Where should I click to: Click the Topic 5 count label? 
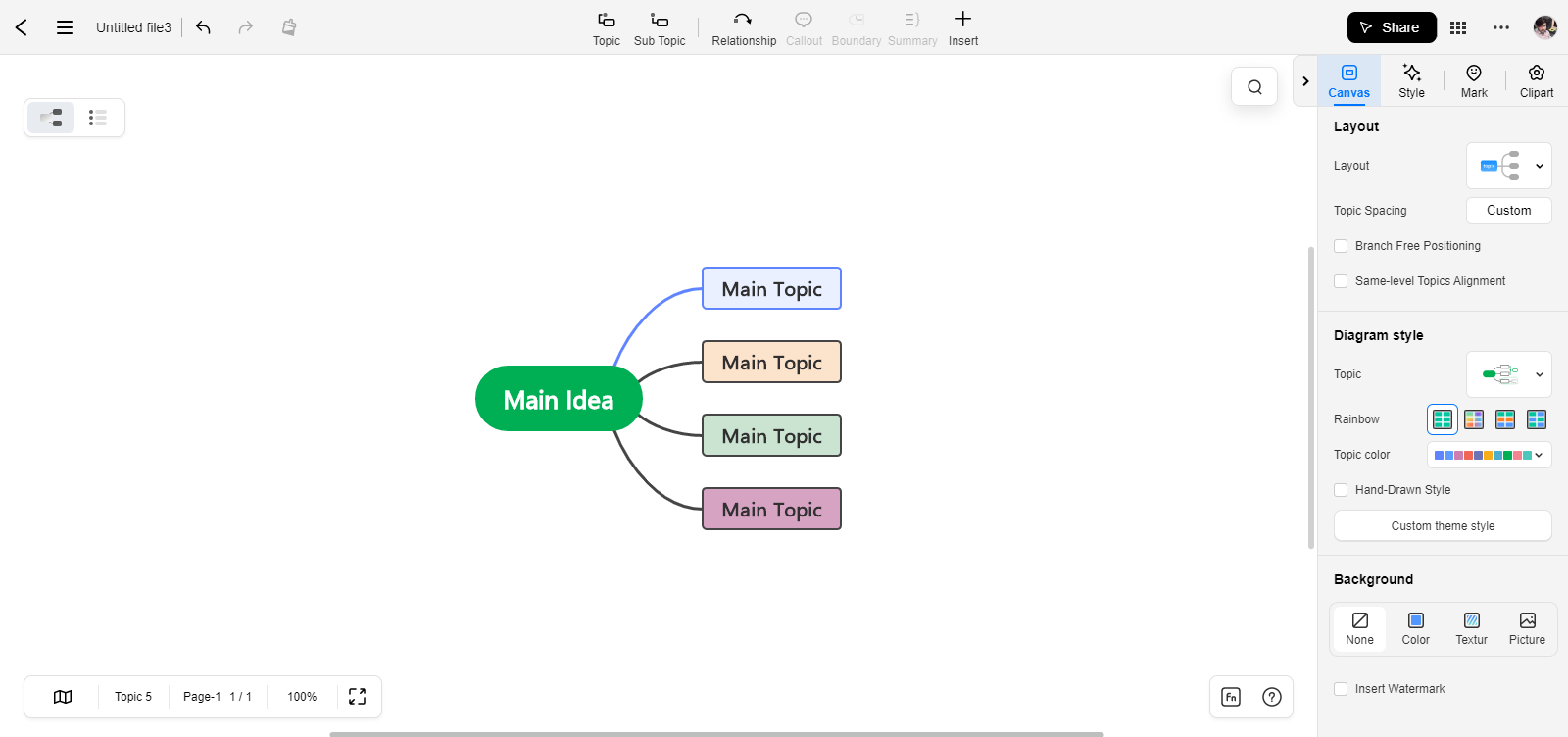point(133,697)
